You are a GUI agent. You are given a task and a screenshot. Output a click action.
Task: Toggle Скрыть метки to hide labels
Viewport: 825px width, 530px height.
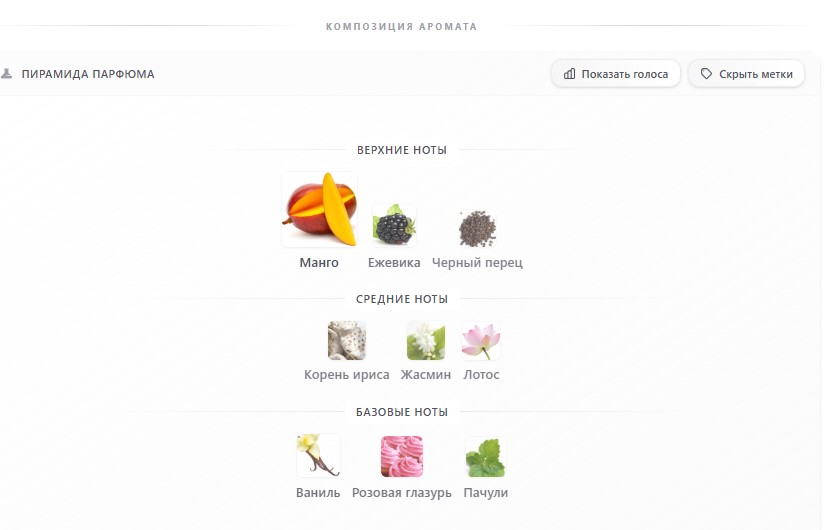click(746, 74)
